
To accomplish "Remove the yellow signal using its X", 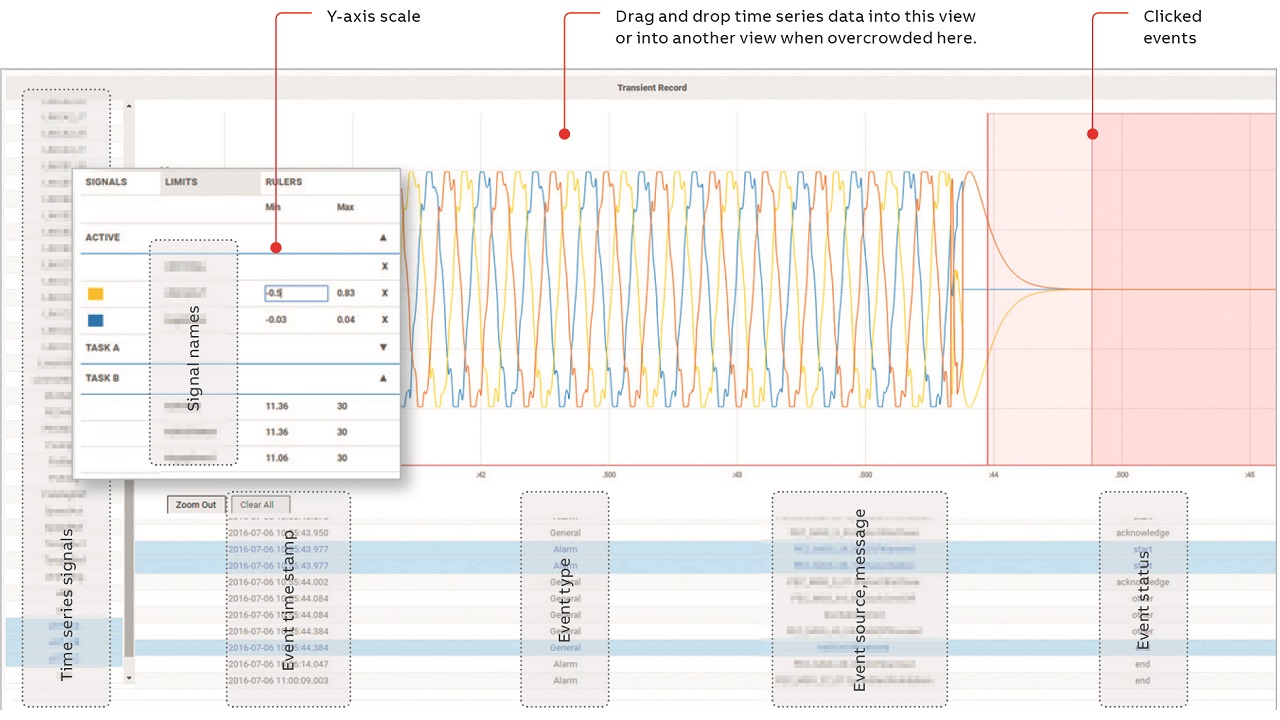I will pos(384,293).
